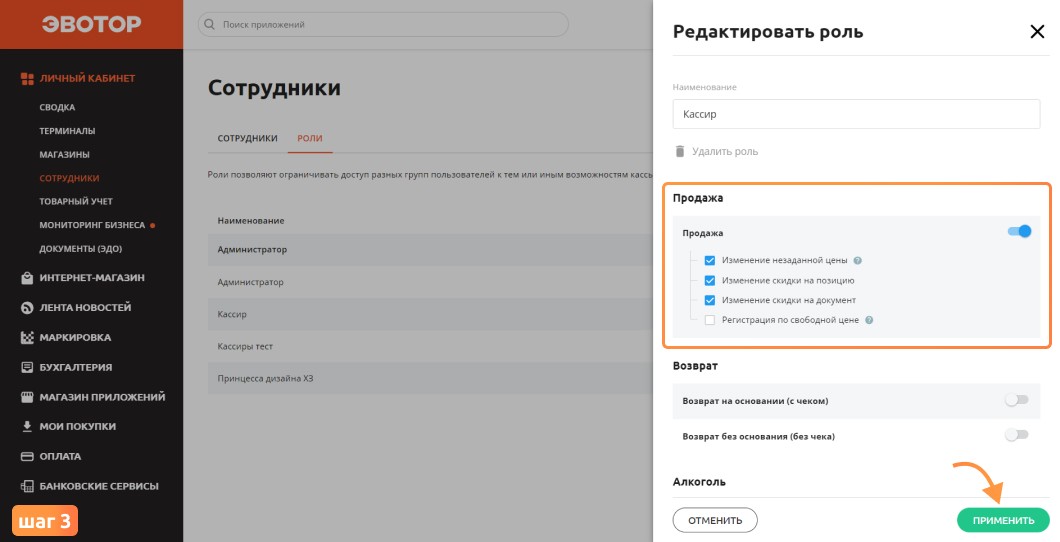
Task: Click the Наименование column header
Action: (x=251, y=221)
